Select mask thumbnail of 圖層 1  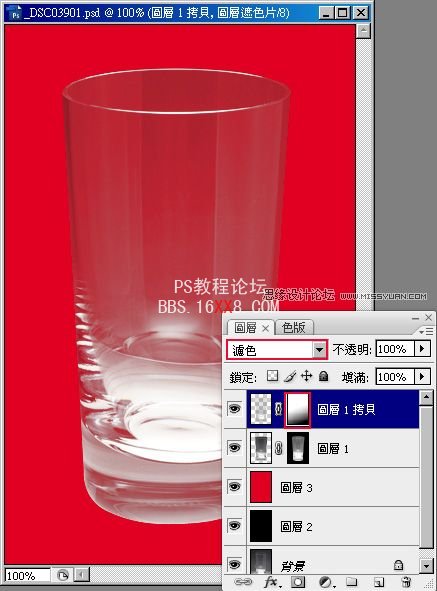coord(298,448)
